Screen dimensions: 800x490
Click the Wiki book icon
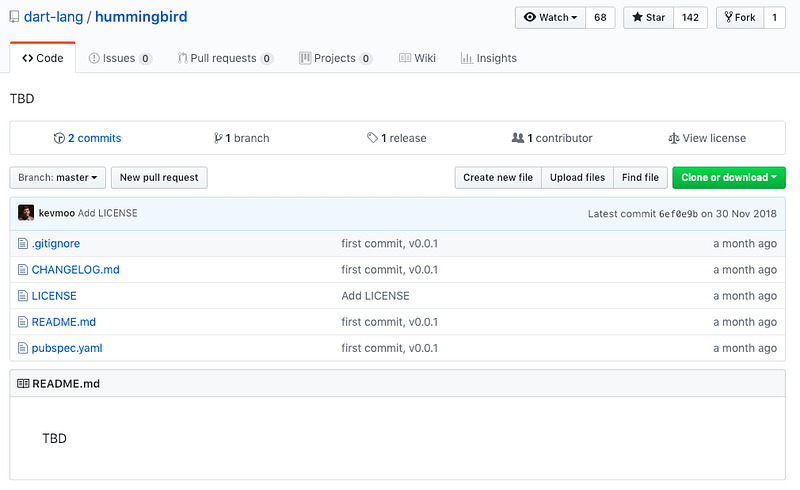pyautogui.click(x=405, y=58)
